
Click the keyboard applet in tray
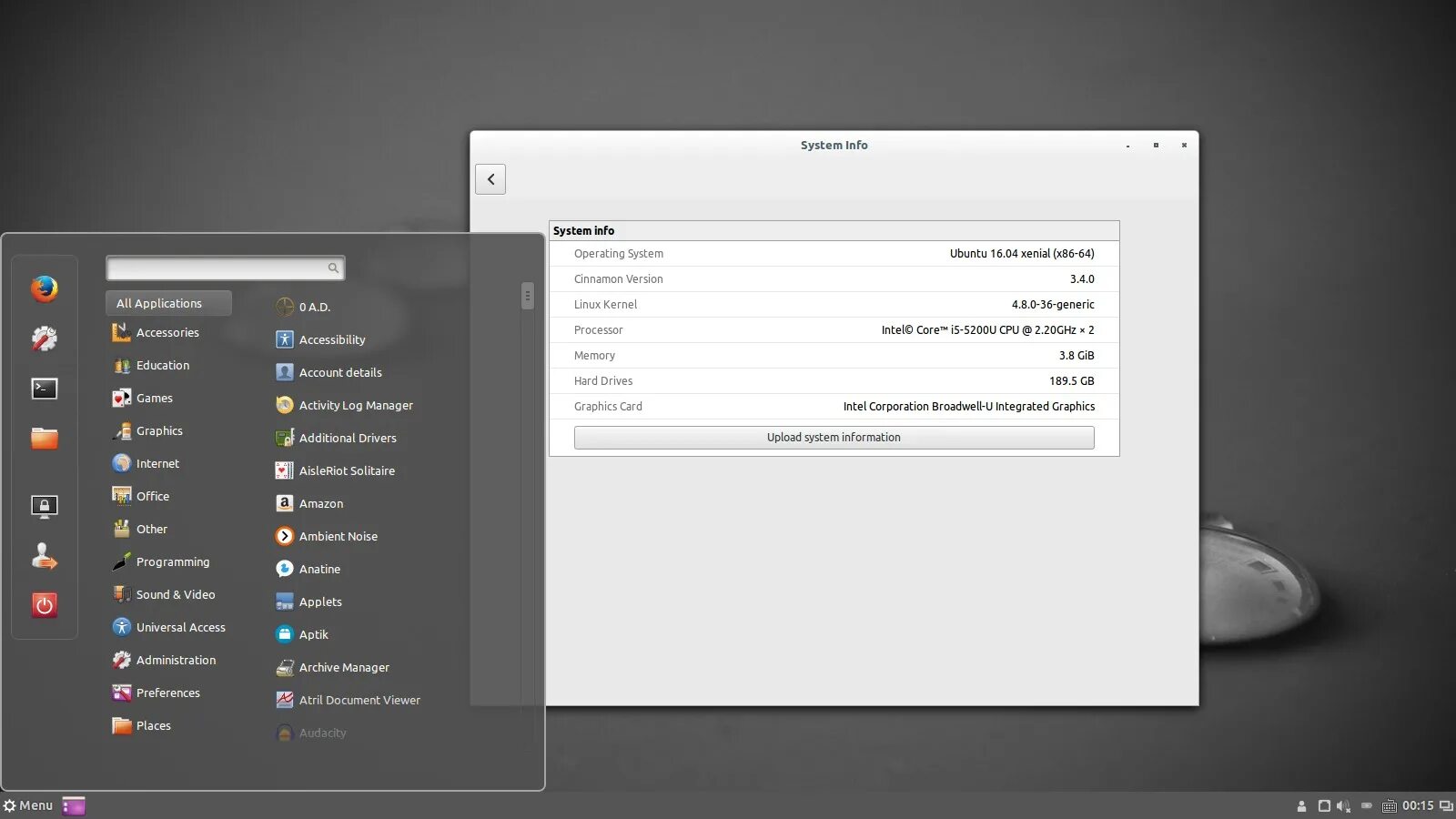[1389, 806]
